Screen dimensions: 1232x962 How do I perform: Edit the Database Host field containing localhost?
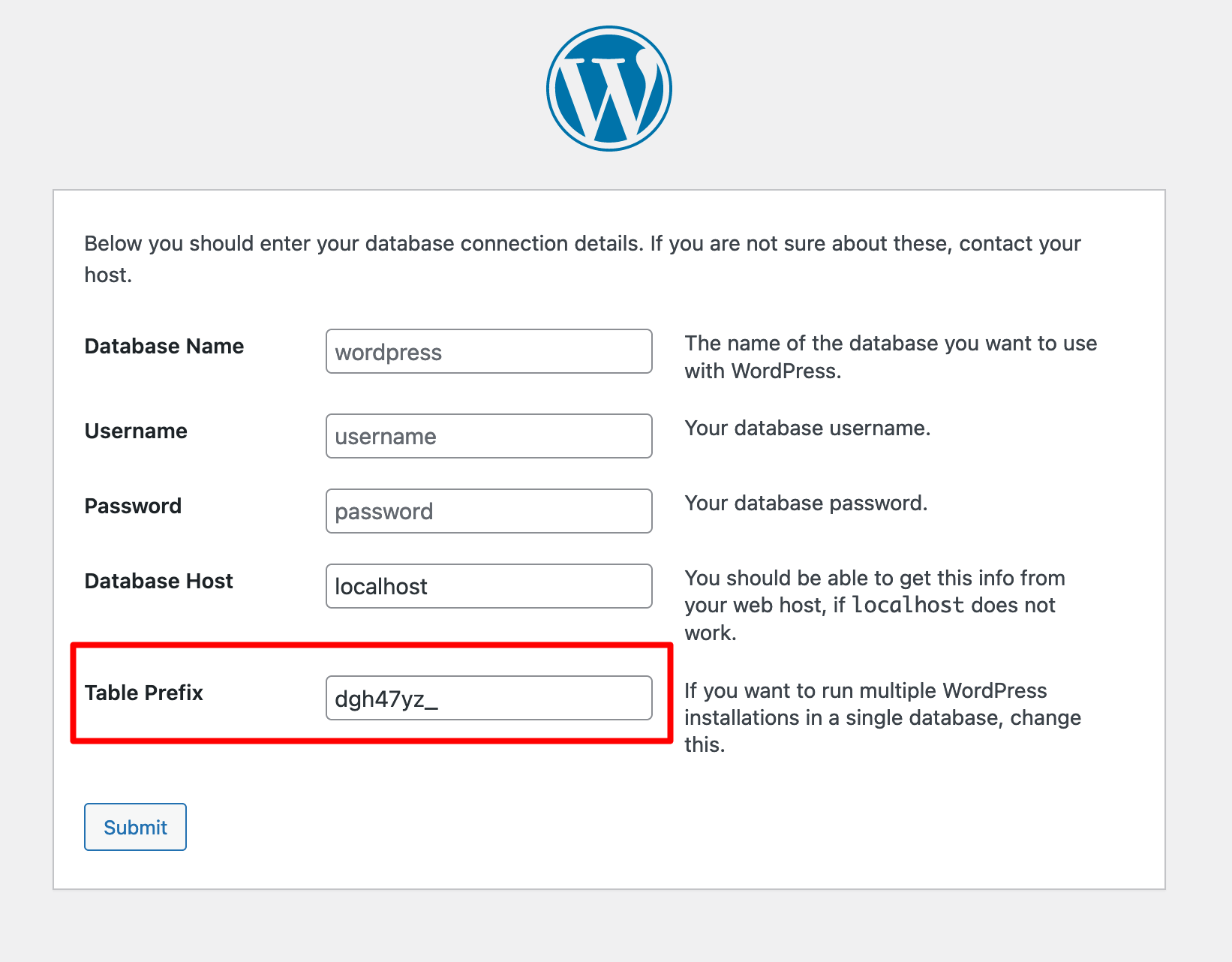click(489, 586)
